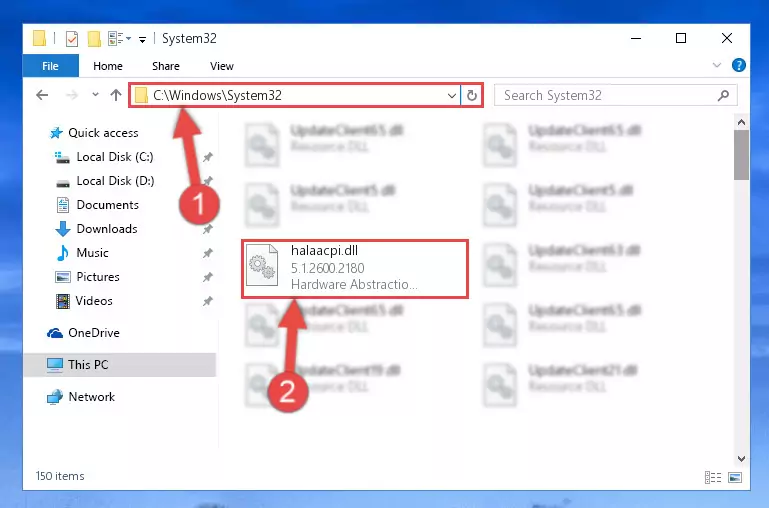Screen dimensions: 769x508
Task: Open Videos in the sidebar
Action: 94,301
